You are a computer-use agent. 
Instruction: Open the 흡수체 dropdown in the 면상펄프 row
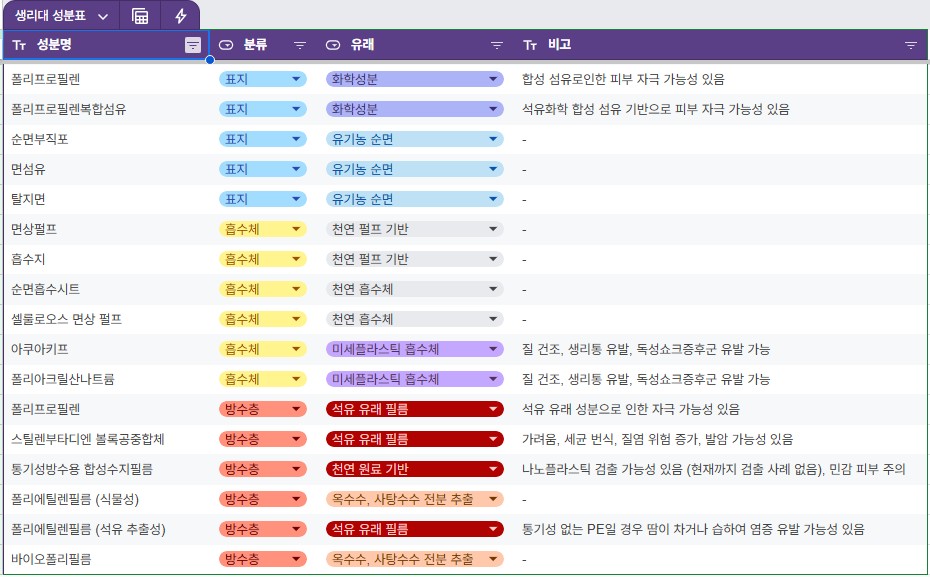click(x=295, y=229)
